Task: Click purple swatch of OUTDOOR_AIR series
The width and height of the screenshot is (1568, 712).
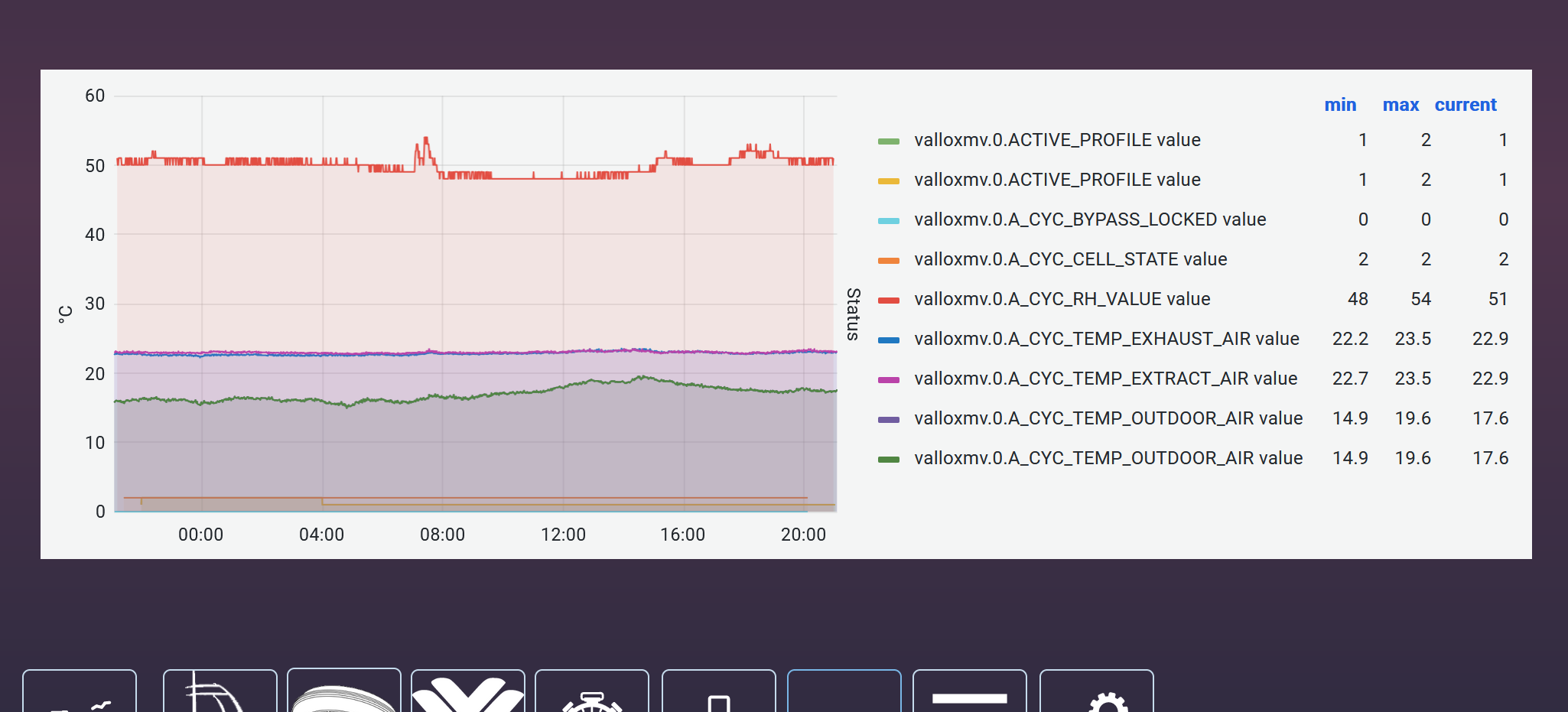Action: pyautogui.click(x=889, y=419)
